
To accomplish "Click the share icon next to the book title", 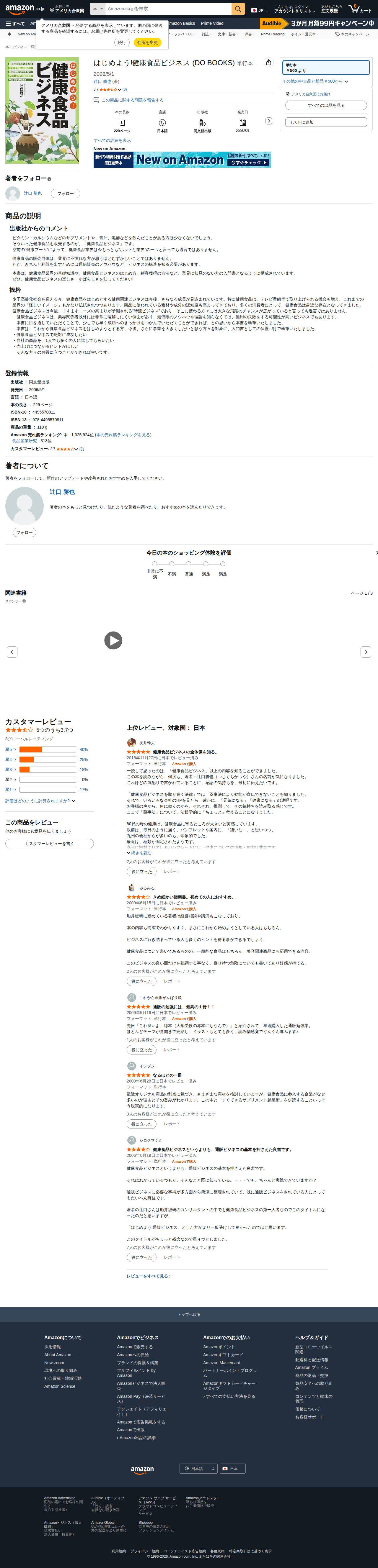I will [x=268, y=62].
